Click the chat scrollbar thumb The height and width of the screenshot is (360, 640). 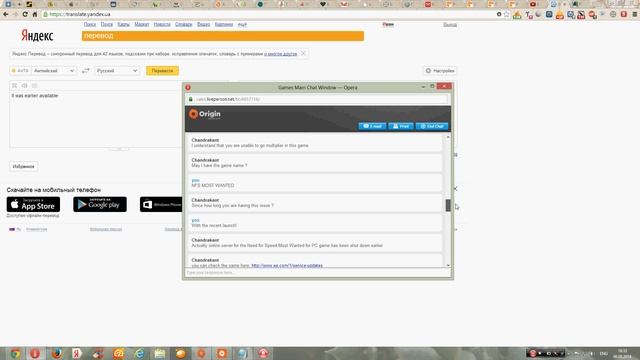click(448, 205)
